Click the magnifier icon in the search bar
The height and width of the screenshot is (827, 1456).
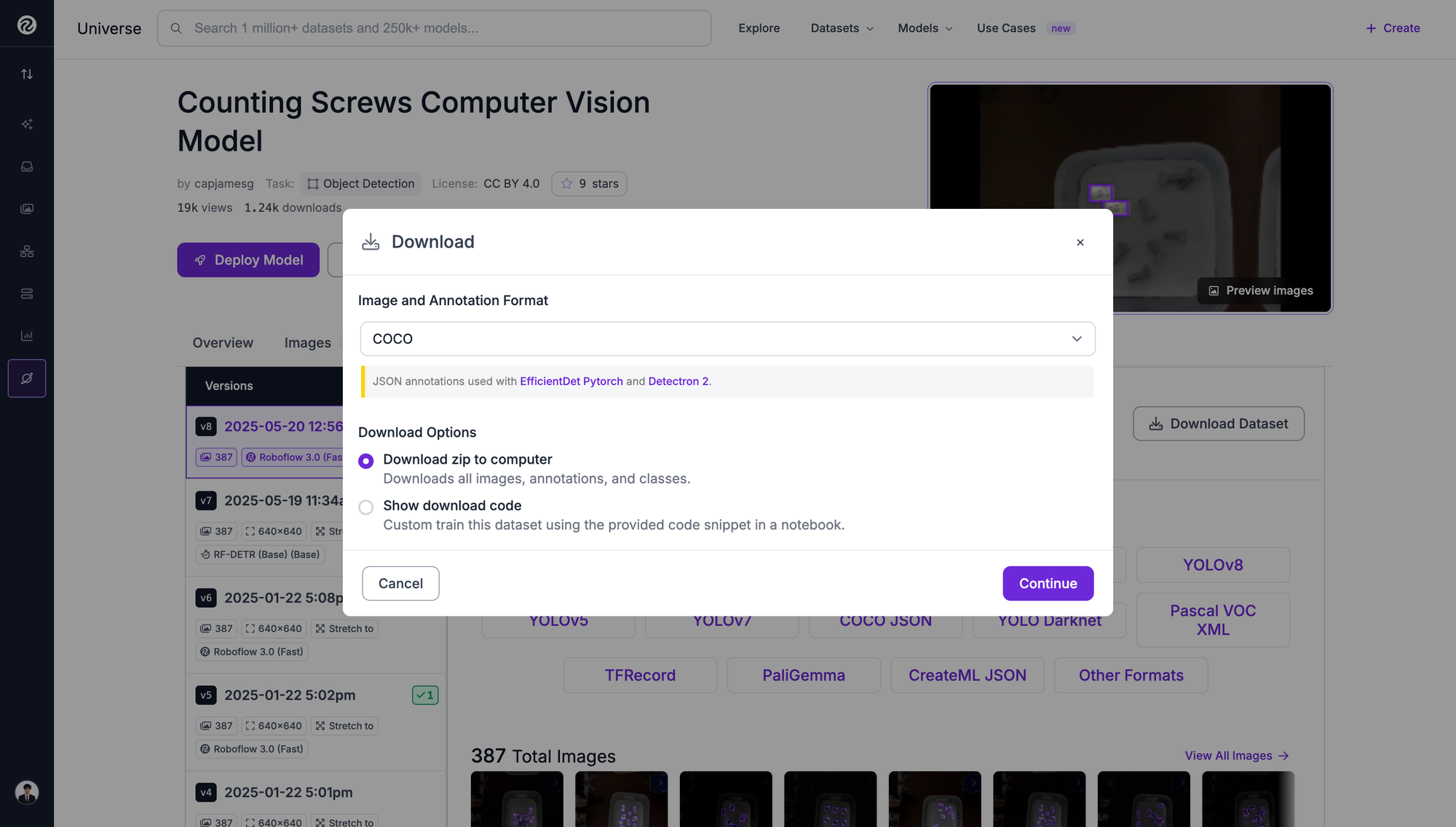(x=176, y=28)
